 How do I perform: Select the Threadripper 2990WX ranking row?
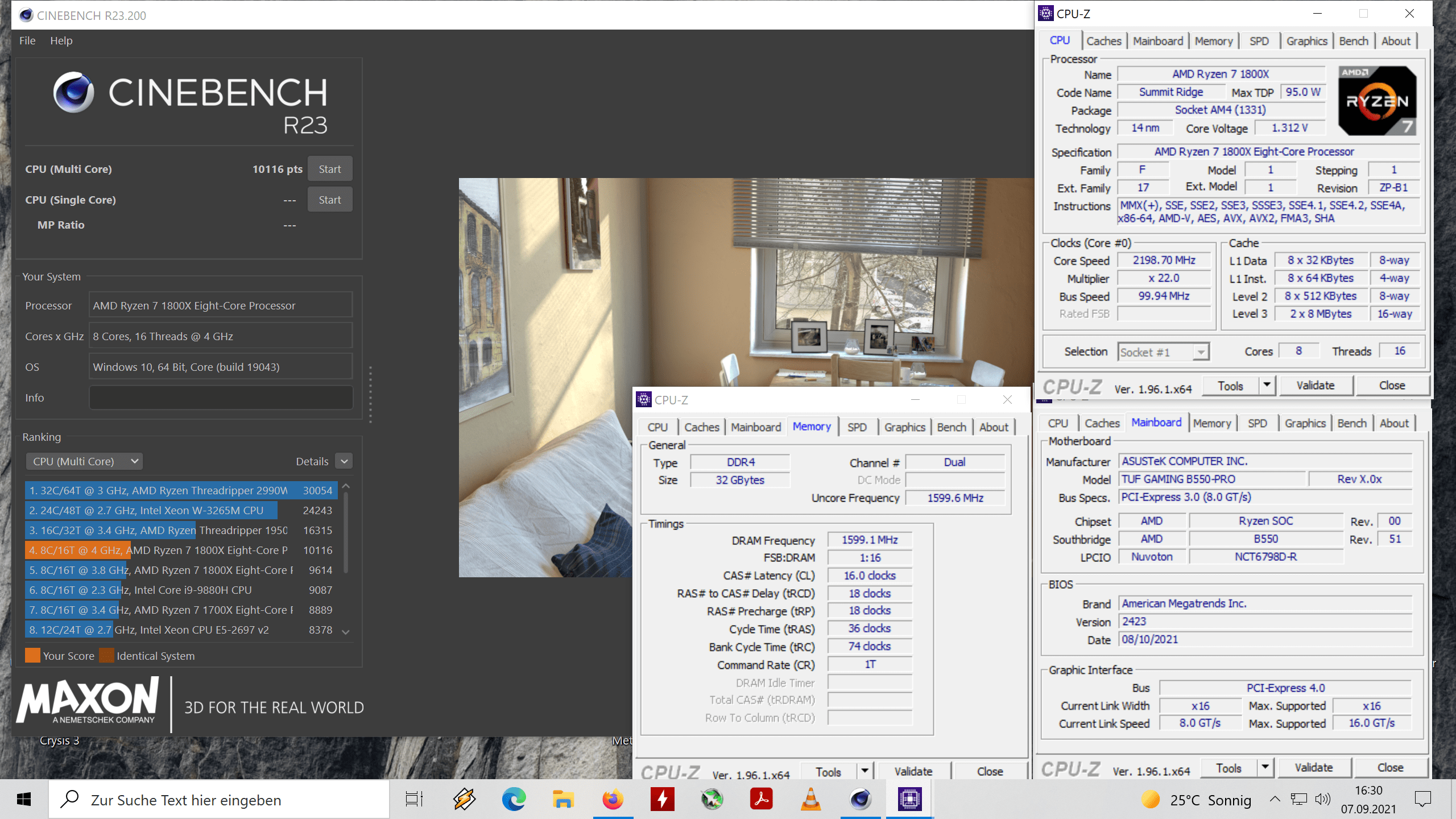[181, 490]
